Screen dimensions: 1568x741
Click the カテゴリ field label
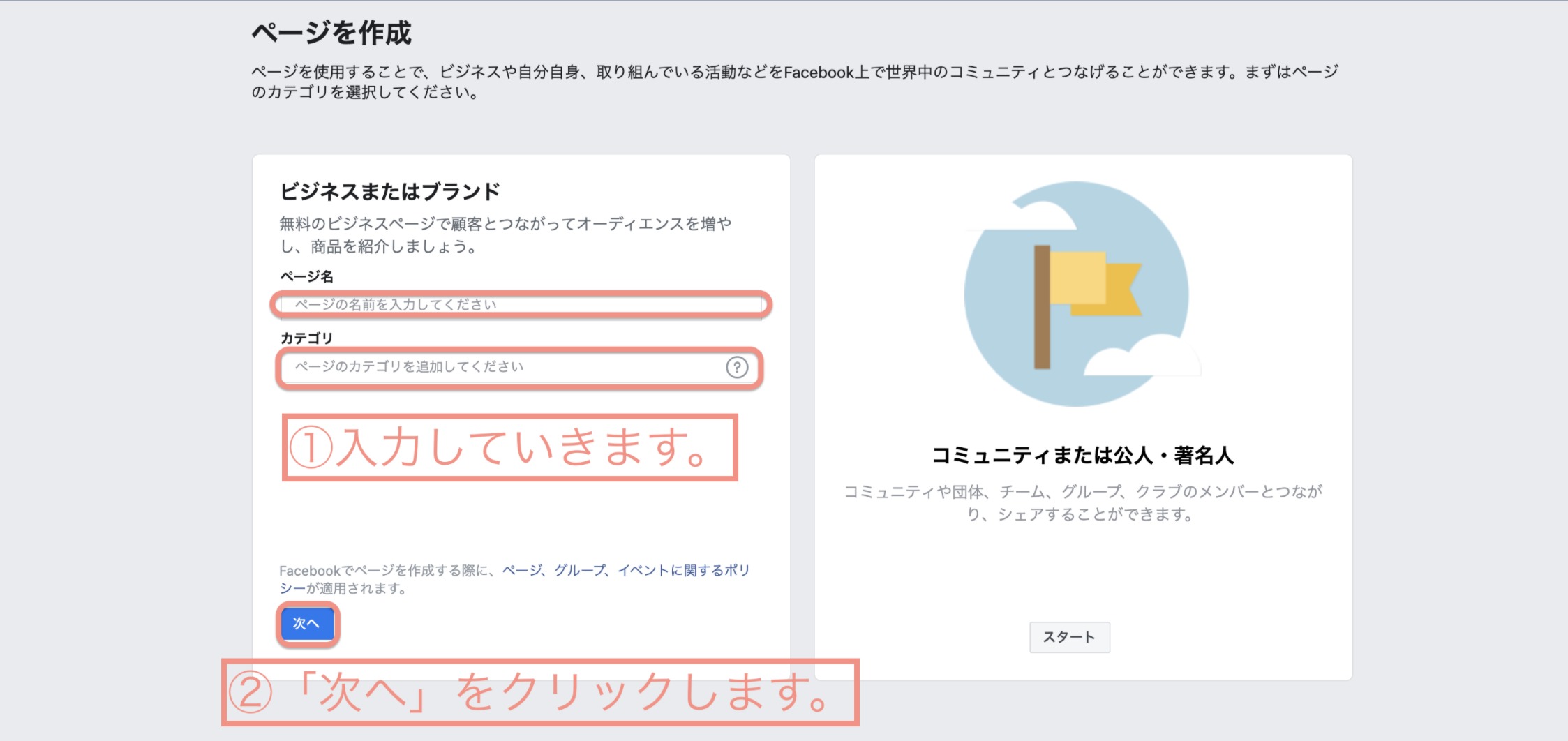tap(306, 338)
